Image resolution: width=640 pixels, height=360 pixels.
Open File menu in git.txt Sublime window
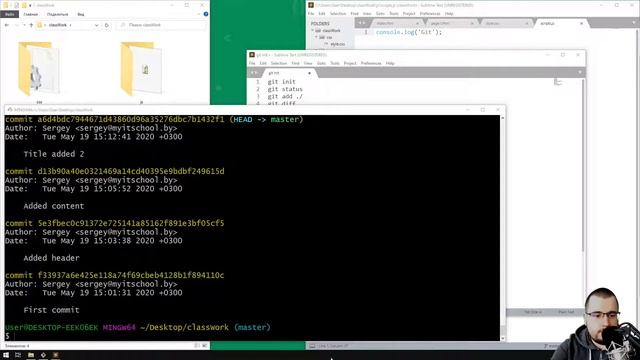[x=252, y=63]
